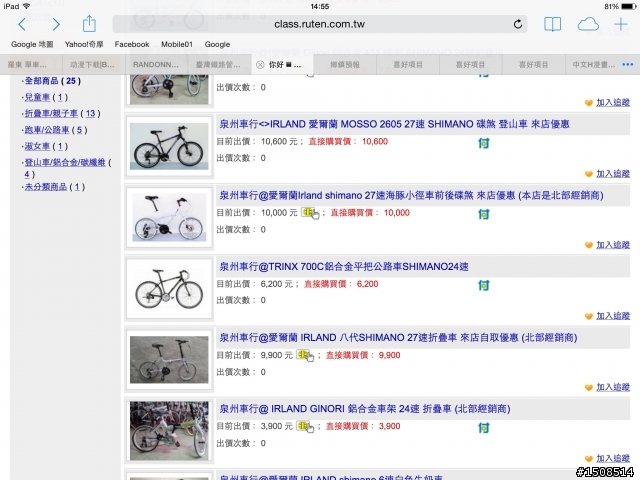Tap Wi-Fi indicator in status bar
Image resolution: width=640 pixels, height=480 pixels.
27,6
